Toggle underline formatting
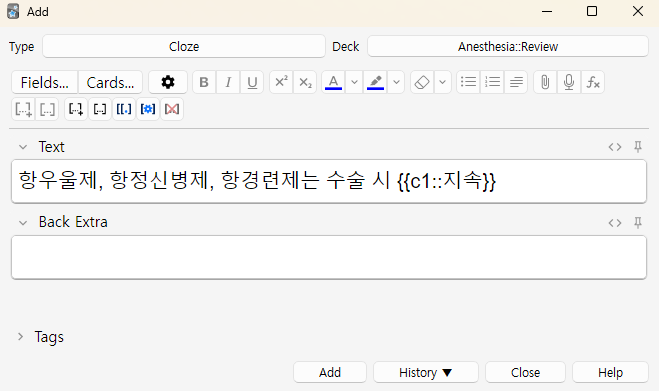Viewport: 659px width, 391px height. tap(252, 82)
